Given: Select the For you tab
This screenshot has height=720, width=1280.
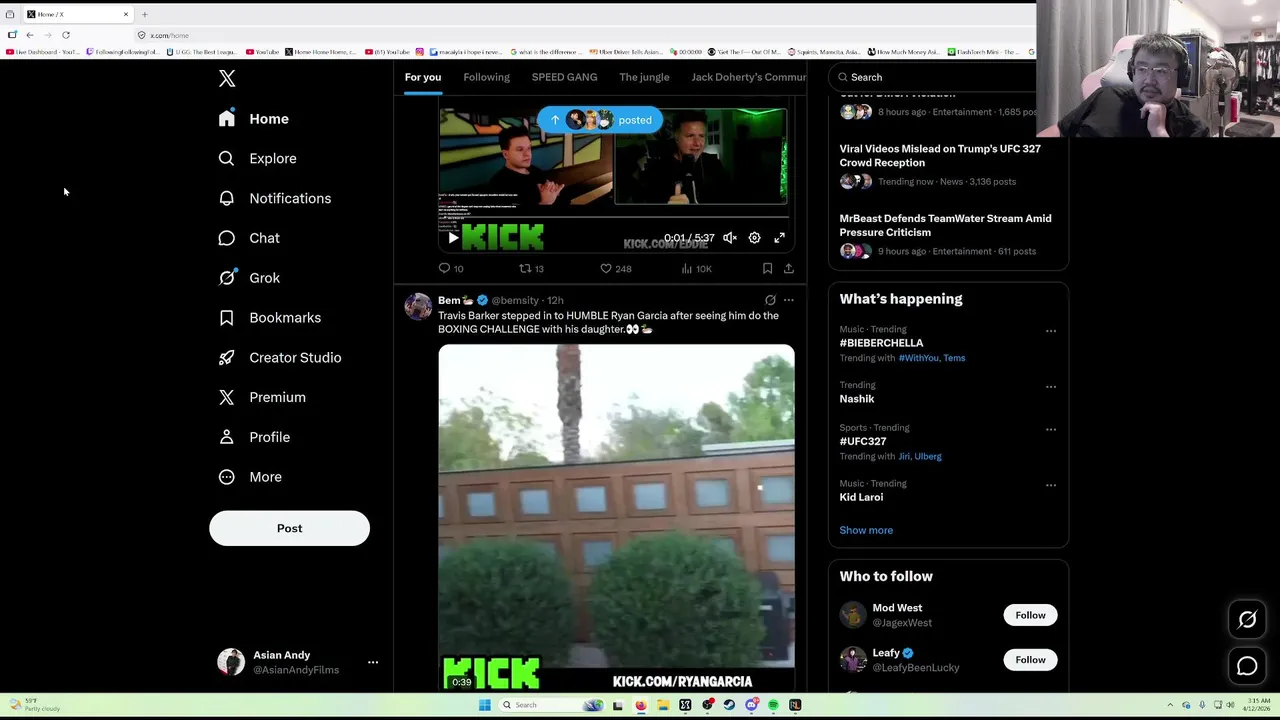Looking at the screenshot, I should 423,77.
